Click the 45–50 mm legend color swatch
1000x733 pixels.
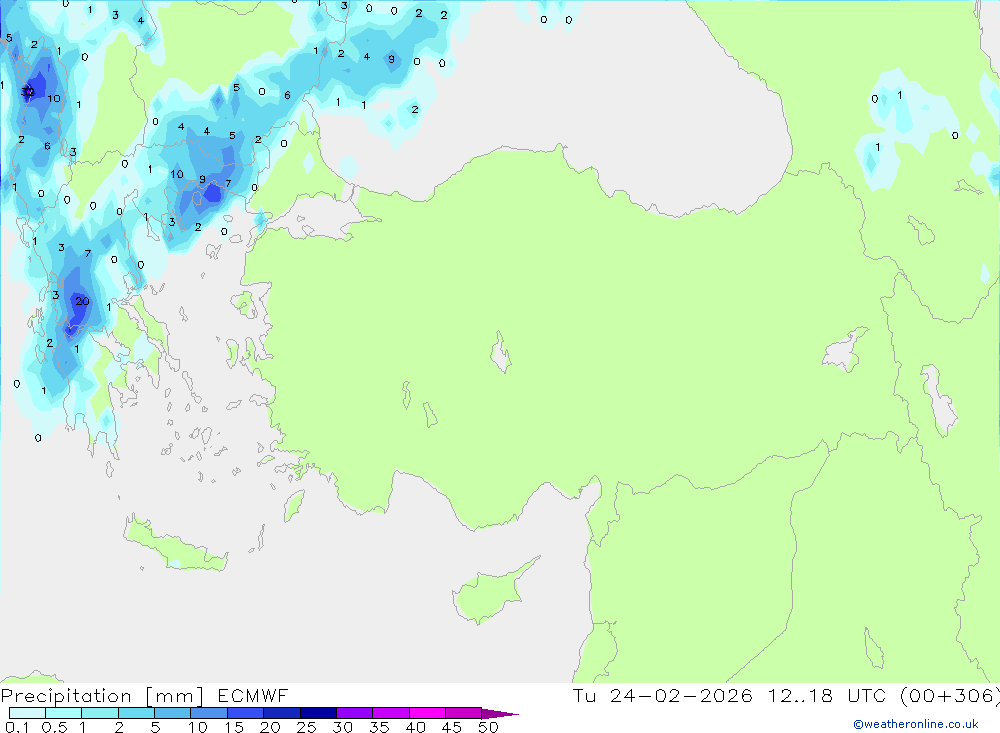pyautogui.click(x=463, y=713)
